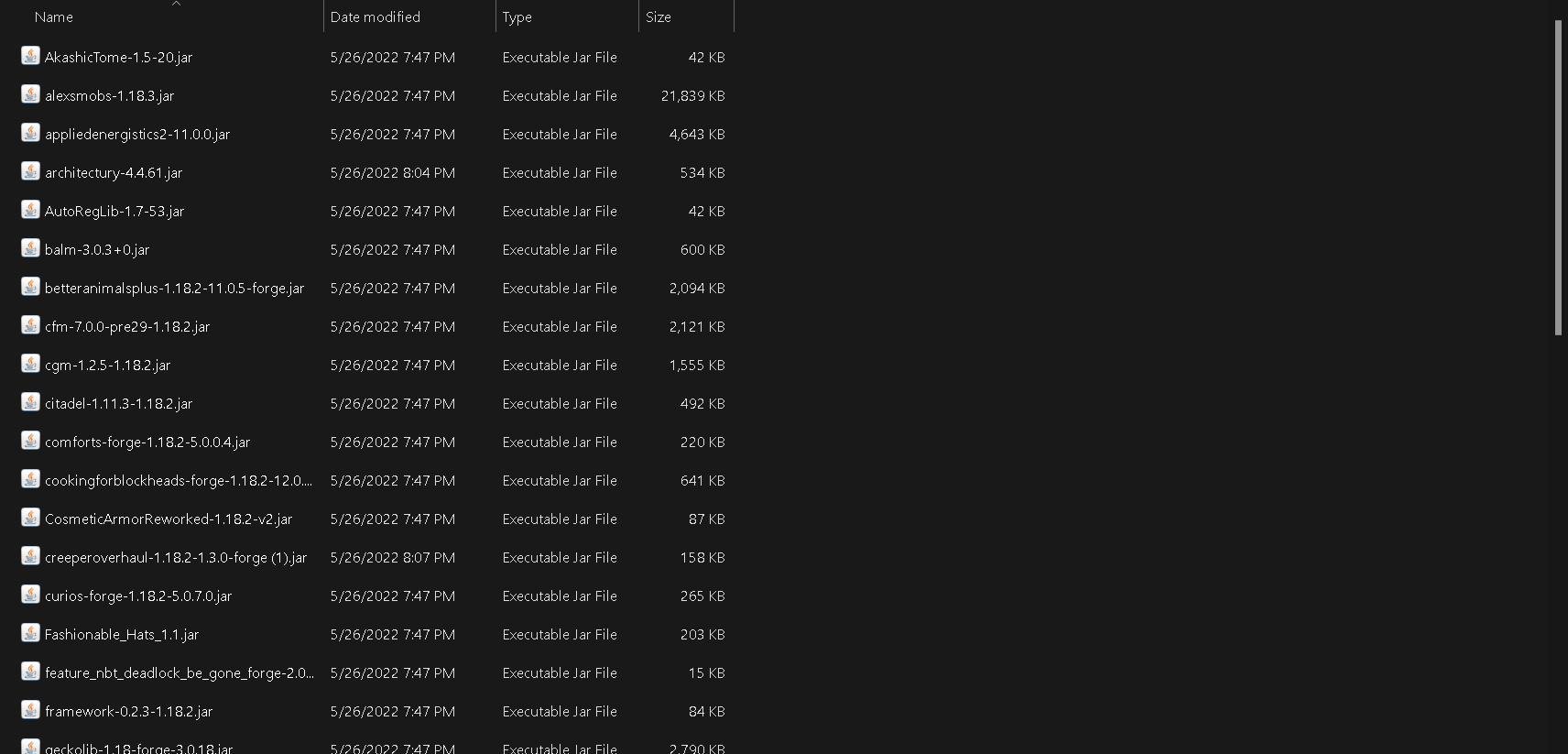1568x754 pixels.
Task: Select the cgm-1.2.5-1.18.2.jar file name
Action: tap(108, 365)
